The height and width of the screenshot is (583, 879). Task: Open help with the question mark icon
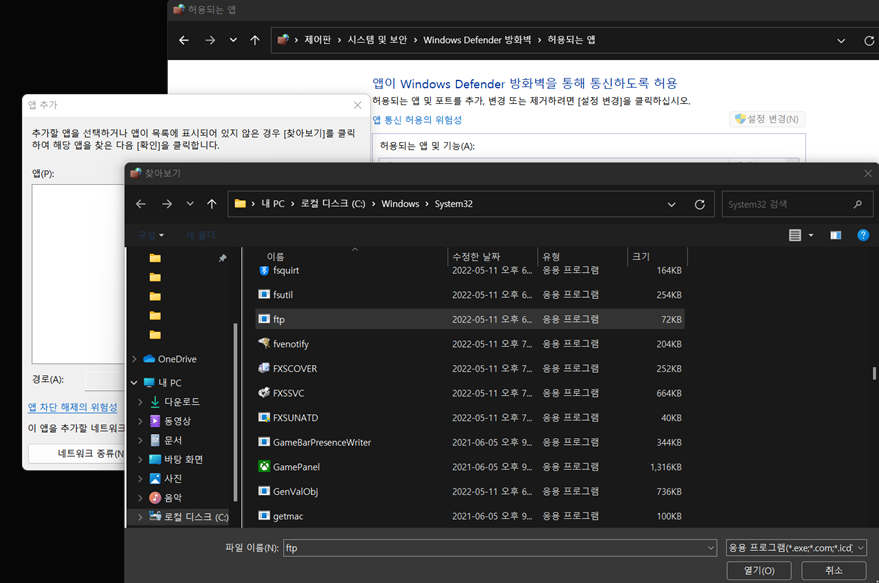[x=863, y=235]
